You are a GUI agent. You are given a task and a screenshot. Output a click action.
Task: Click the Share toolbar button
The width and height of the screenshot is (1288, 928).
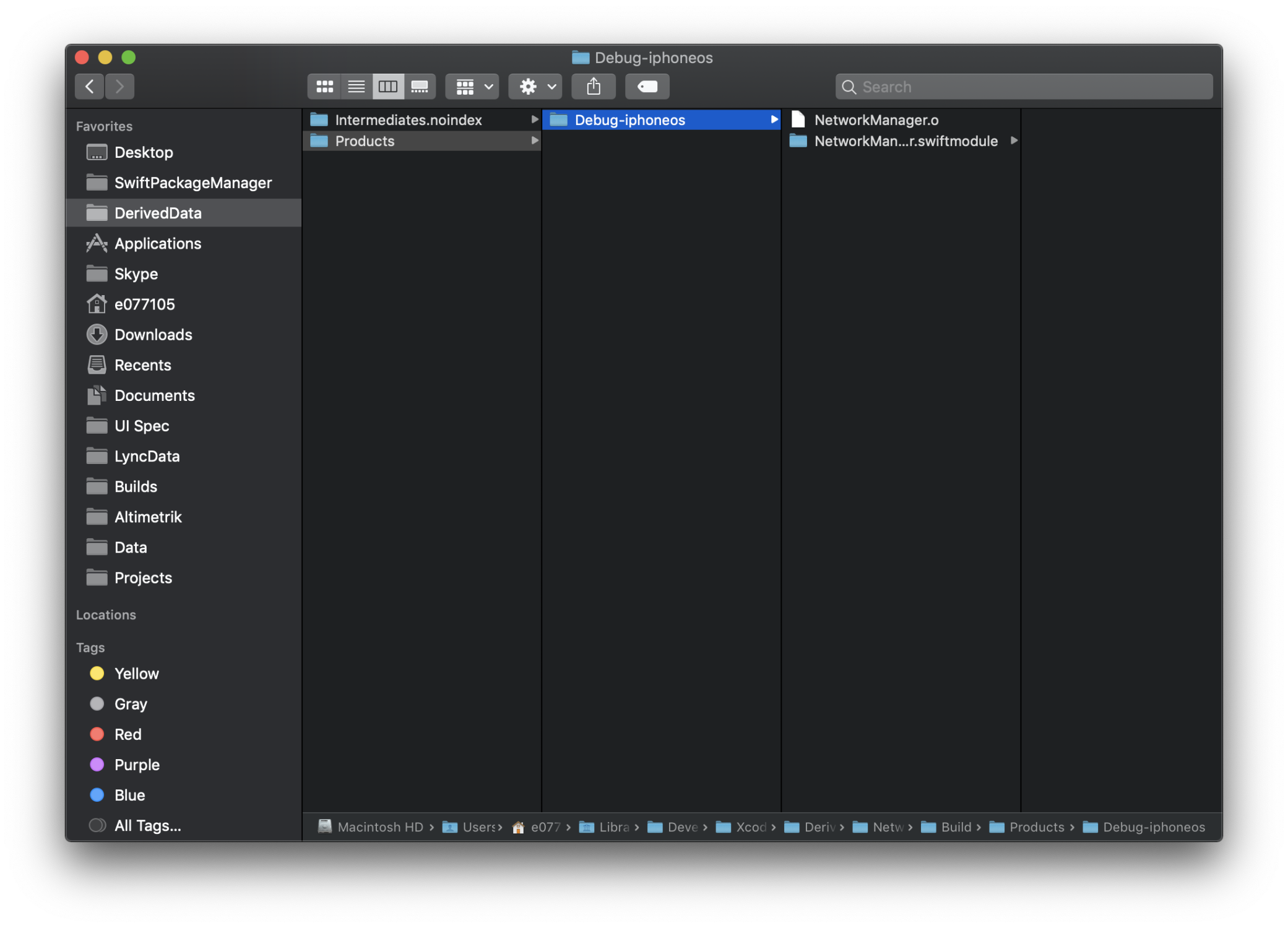point(593,87)
